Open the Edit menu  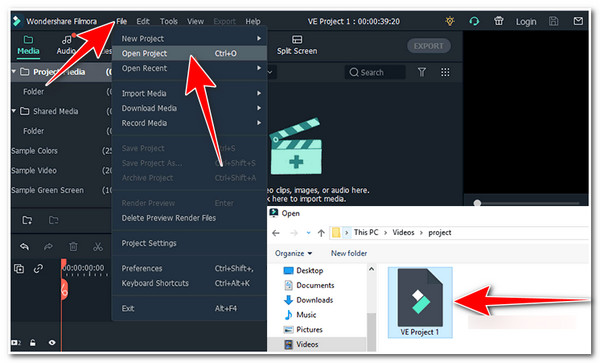[143, 21]
